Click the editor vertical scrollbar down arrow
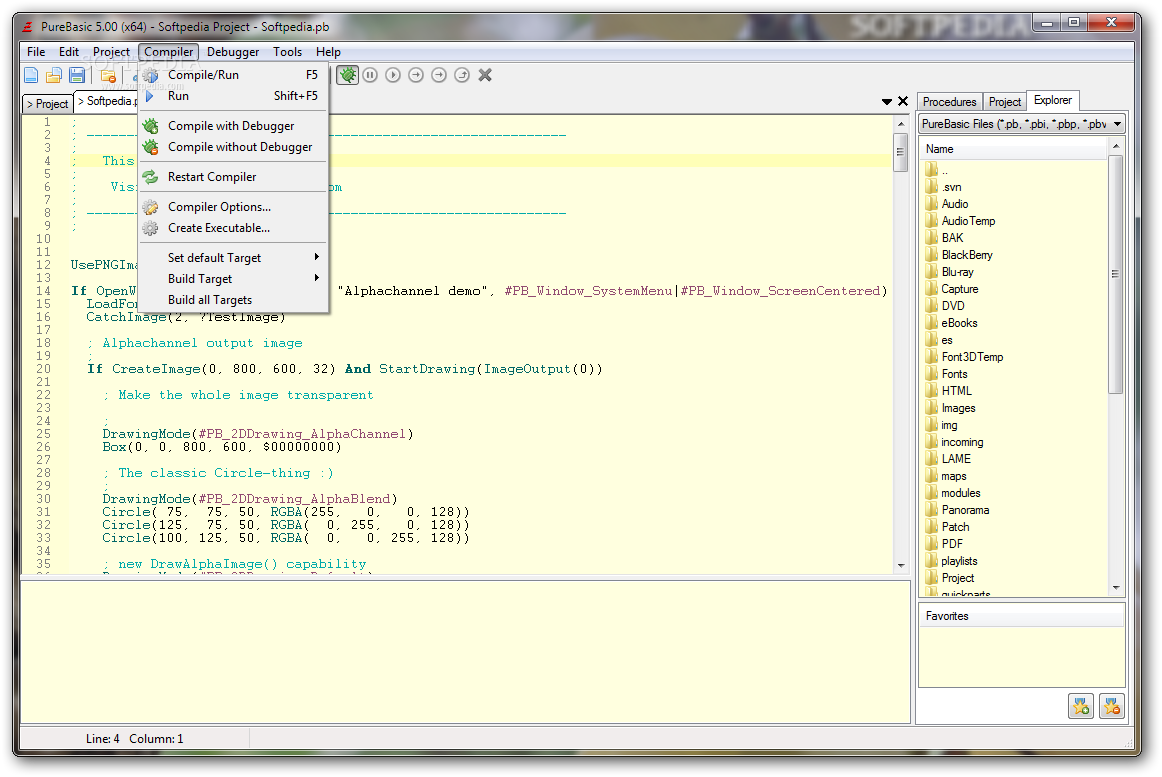Image resolution: width=1162 pixels, height=777 pixels. (x=901, y=566)
